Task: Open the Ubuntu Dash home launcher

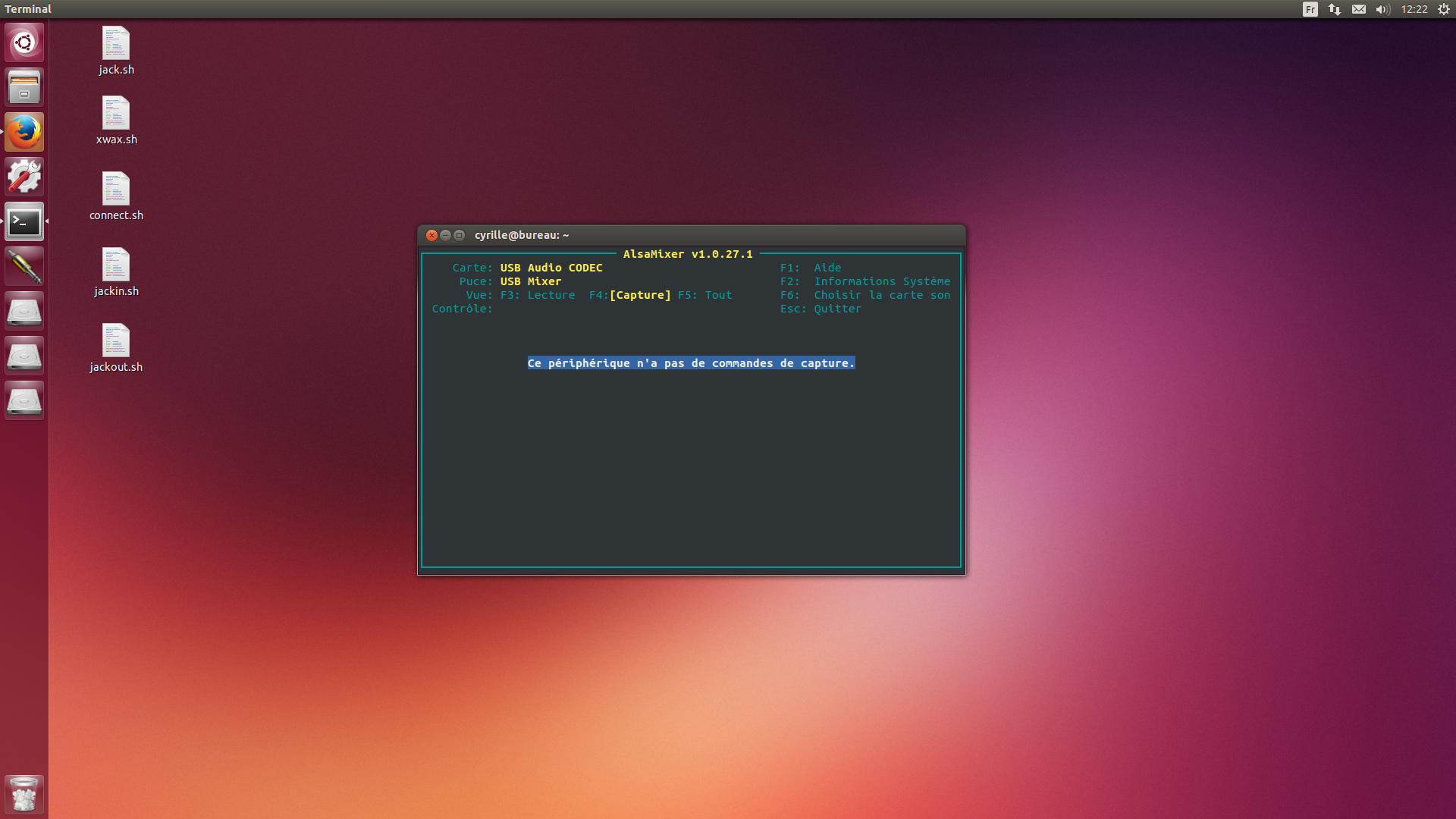Action: (x=24, y=42)
